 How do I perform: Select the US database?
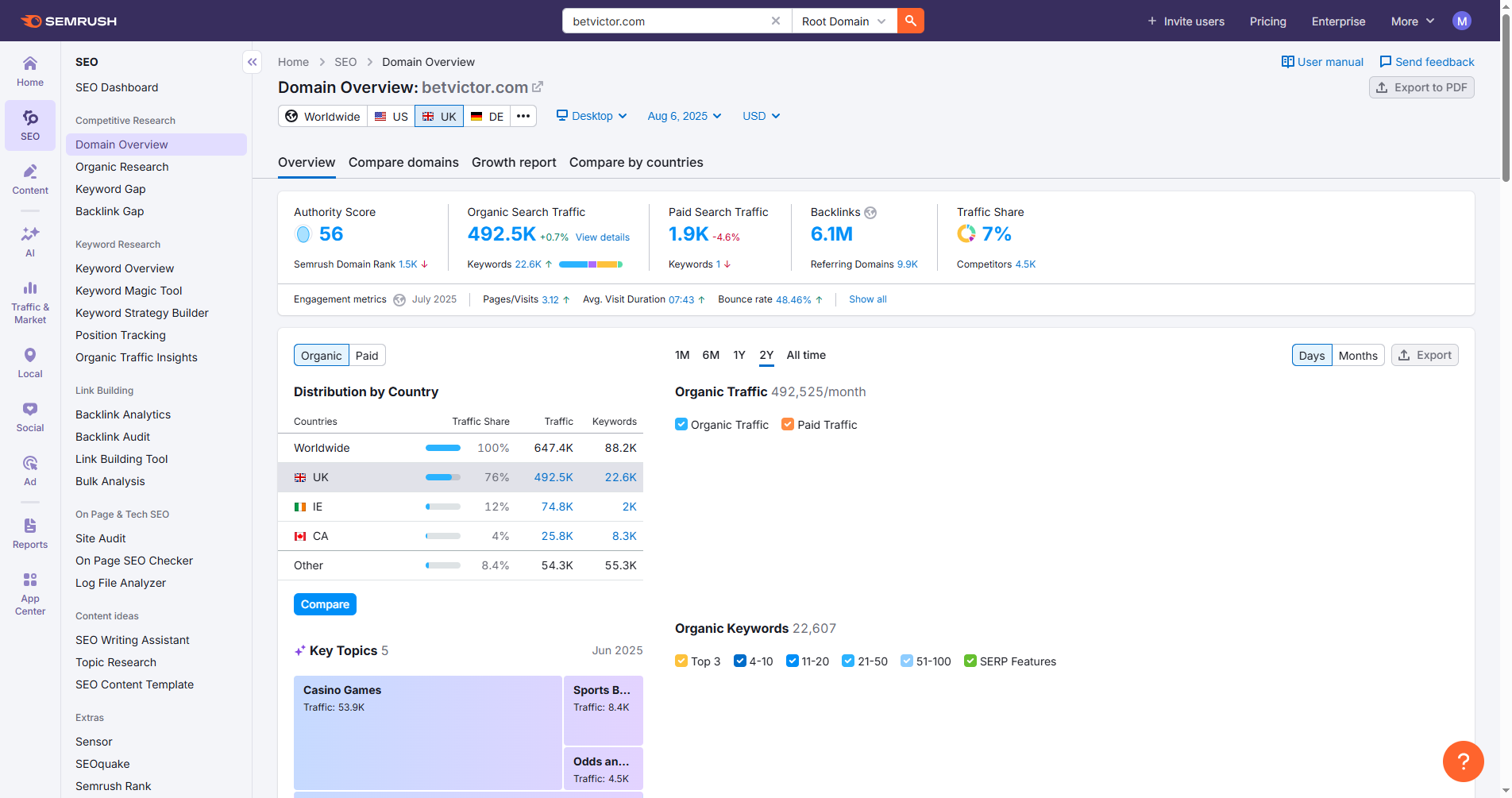(391, 116)
